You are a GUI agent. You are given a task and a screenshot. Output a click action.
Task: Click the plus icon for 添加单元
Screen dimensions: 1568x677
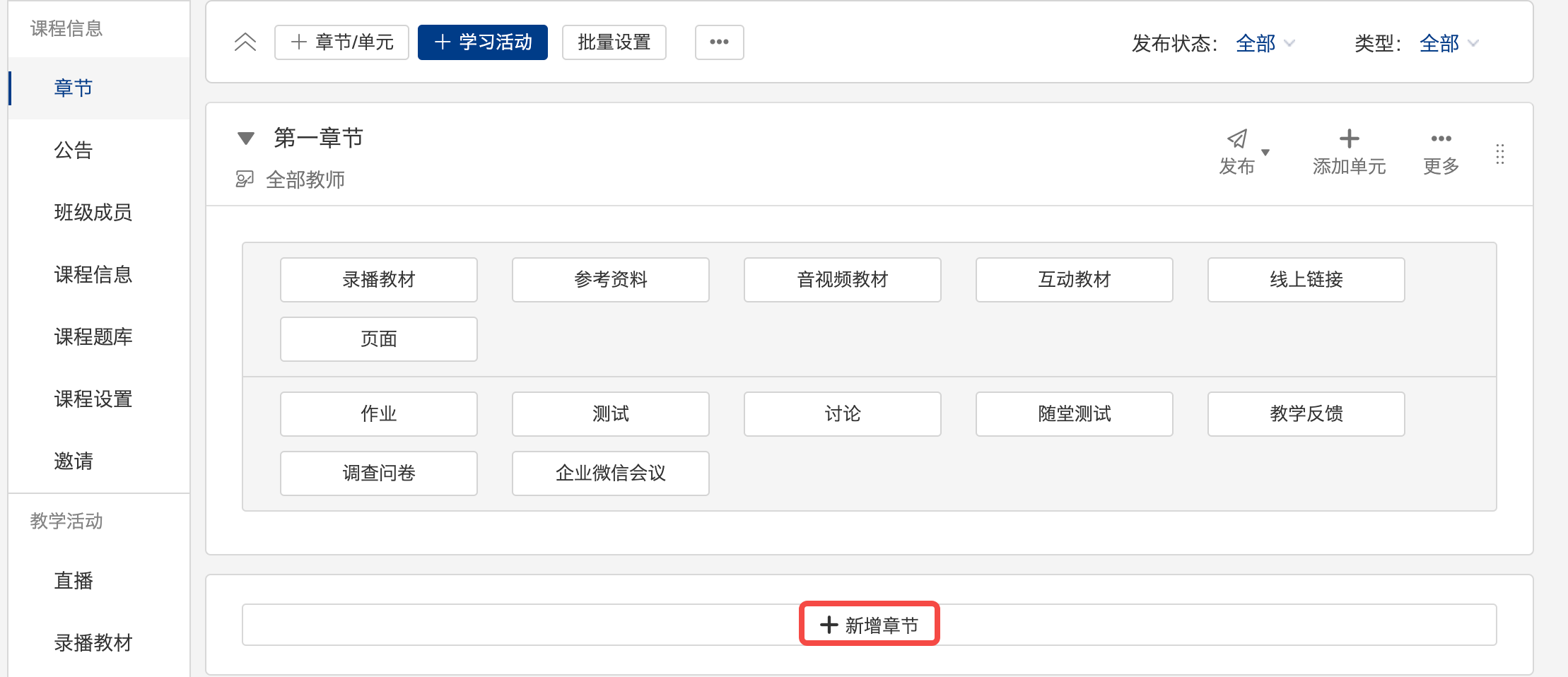click(x=1349, y=139)
